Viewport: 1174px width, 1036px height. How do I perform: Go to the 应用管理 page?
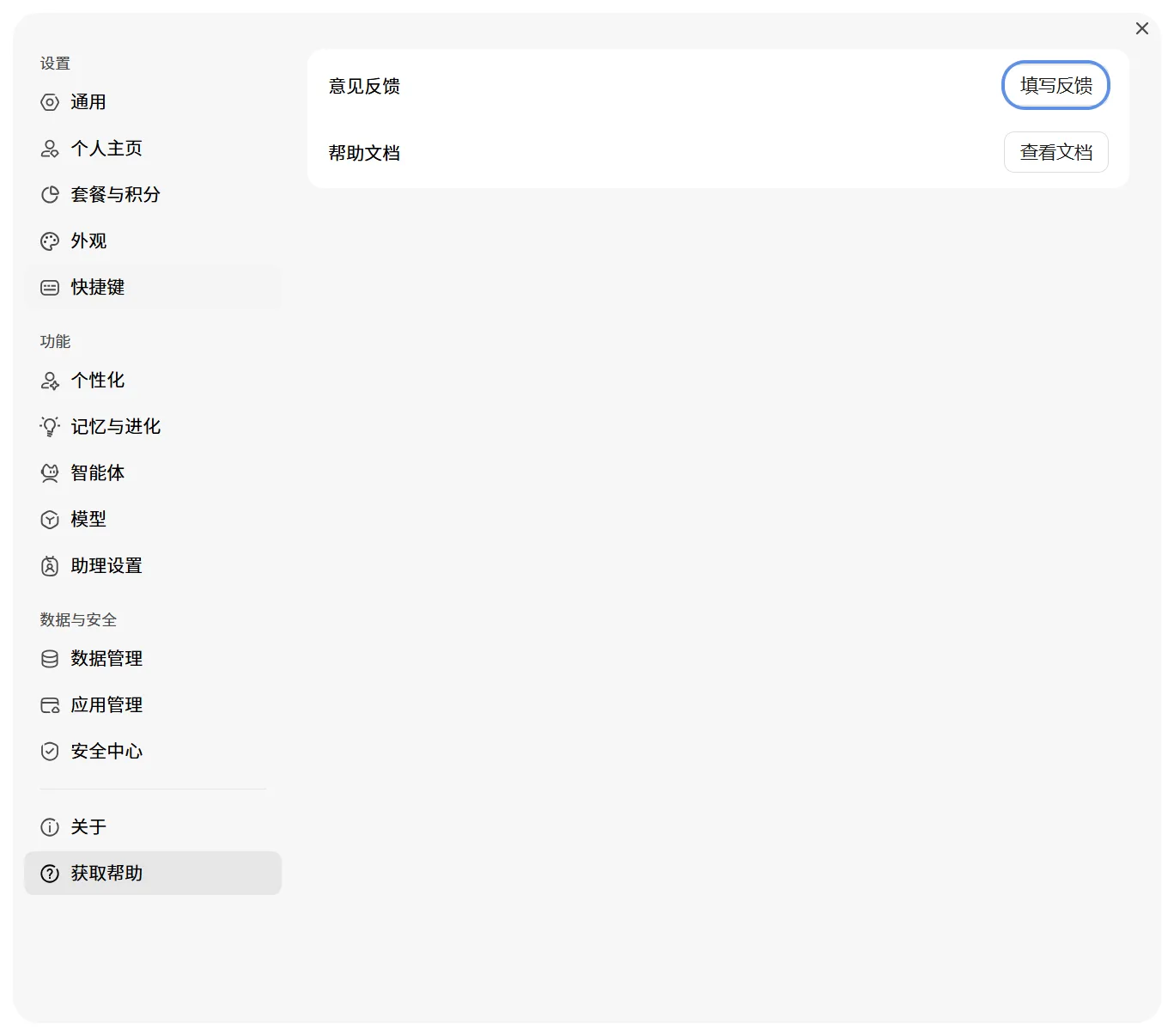[153, 705]
